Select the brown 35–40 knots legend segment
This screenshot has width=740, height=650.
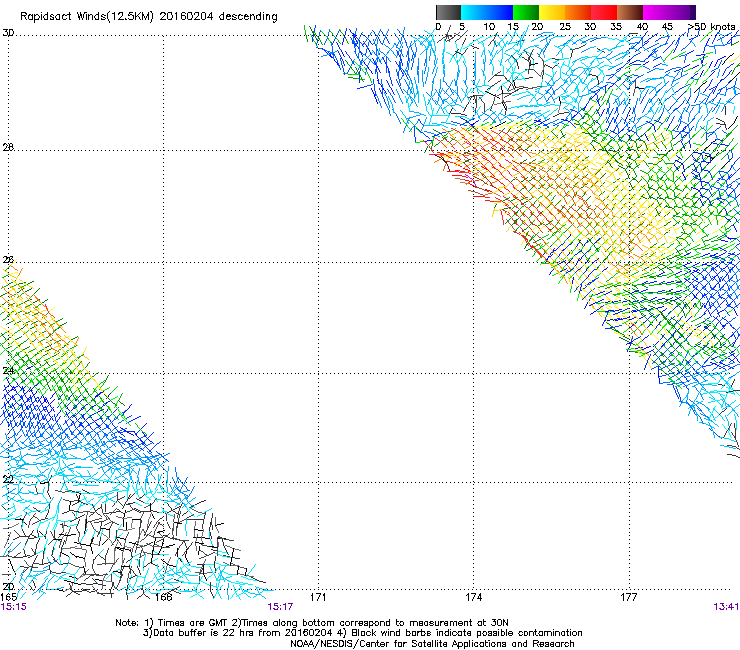pyautogui.click(x=630, y=12)
